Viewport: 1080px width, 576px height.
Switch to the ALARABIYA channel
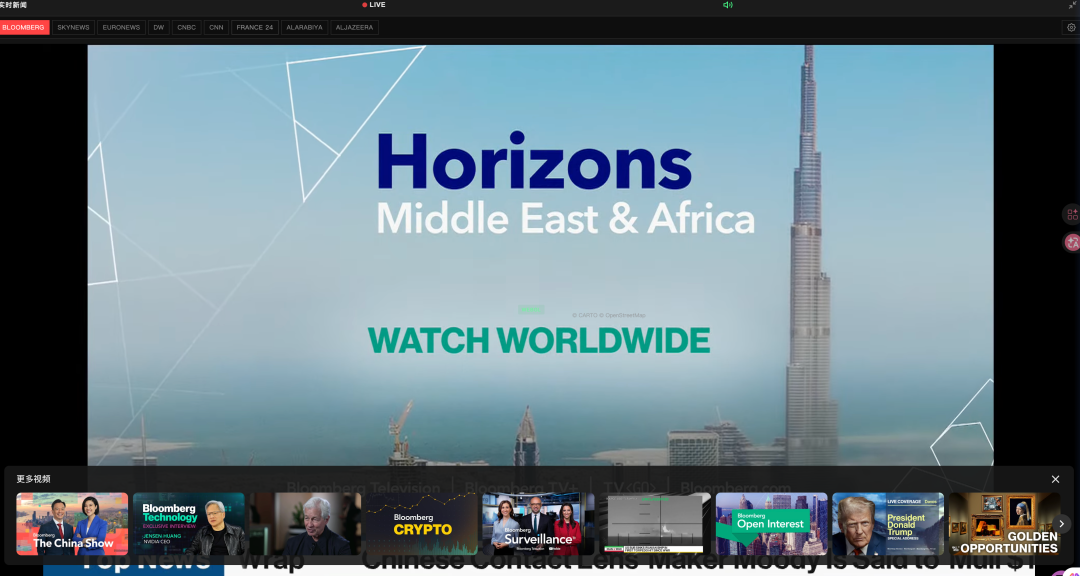click(x=304, y=28)
